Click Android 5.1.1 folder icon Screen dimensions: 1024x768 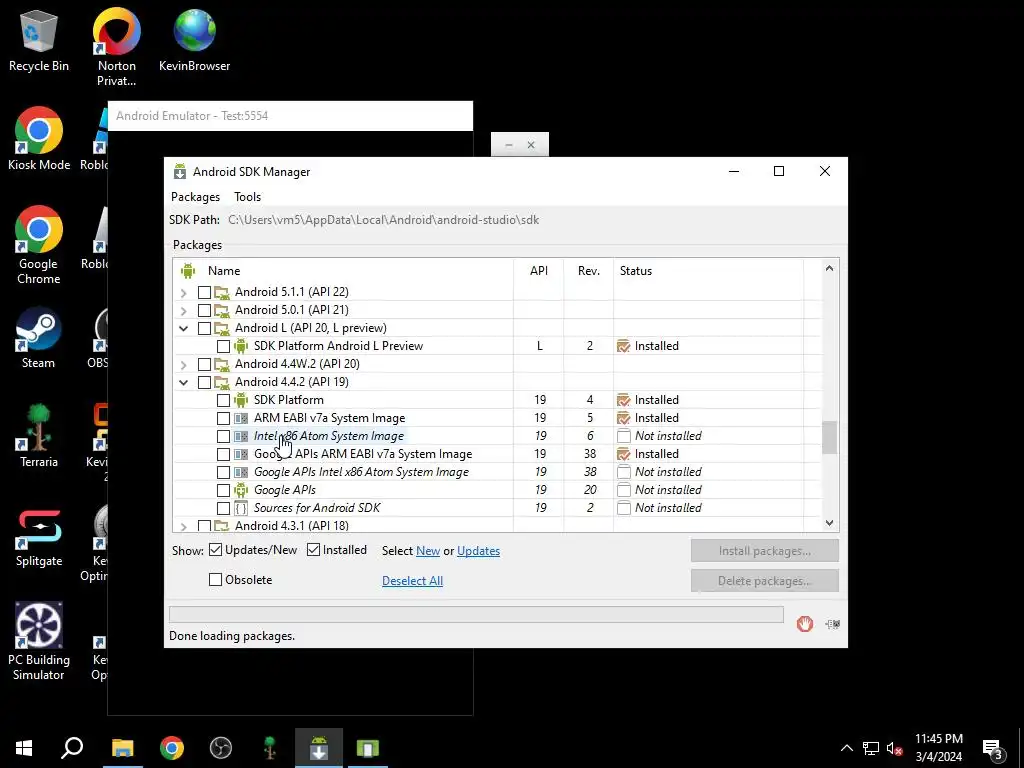223,292
